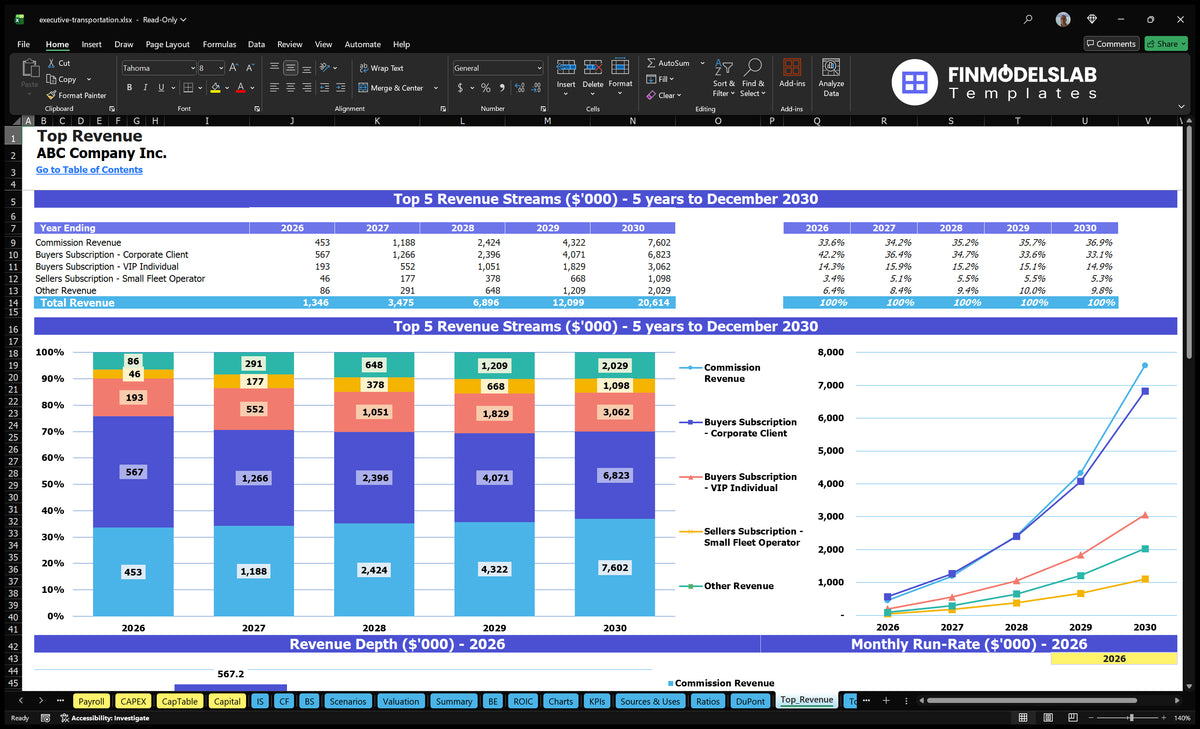Viewport: 1200px width, 729px height.
Task: Switch to the Insert ribbon tab
Action: pyautogui.click(x=91, y=44)
